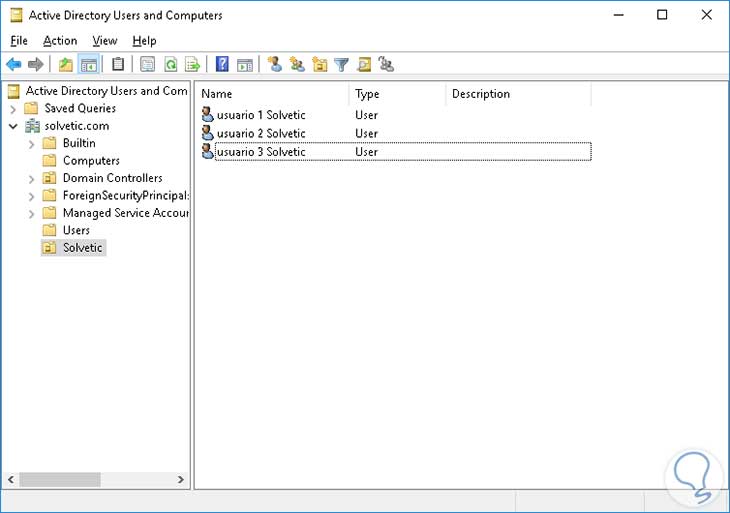730x513 pixels.
Task: Expand the Domain Controllers node
Action: pos(31,179)
